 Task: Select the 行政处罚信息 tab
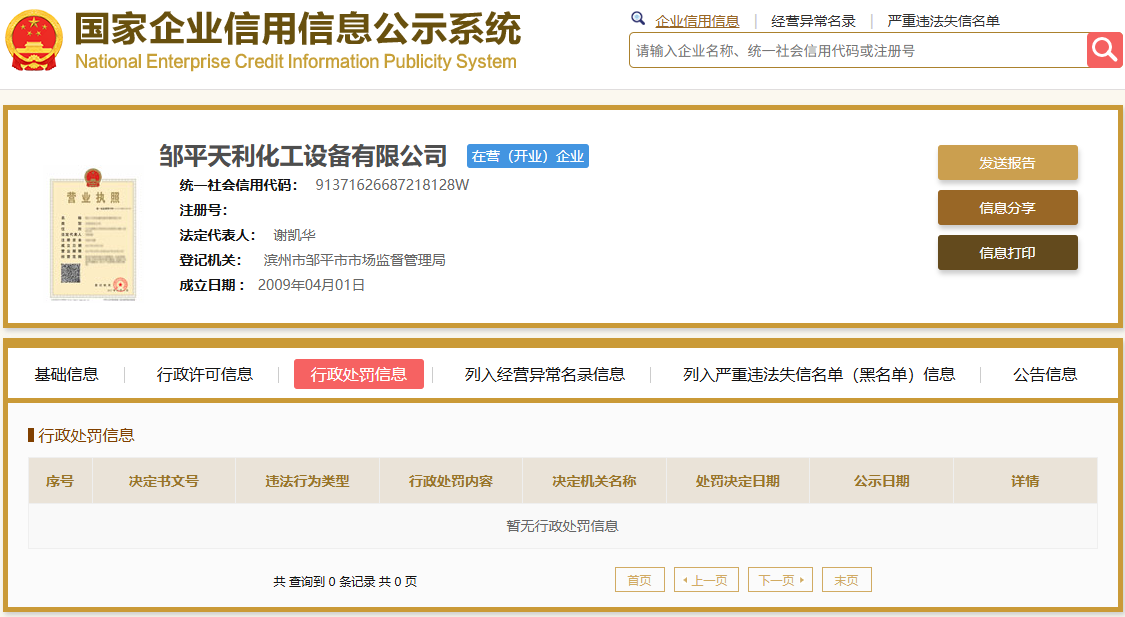coord(359,374)
